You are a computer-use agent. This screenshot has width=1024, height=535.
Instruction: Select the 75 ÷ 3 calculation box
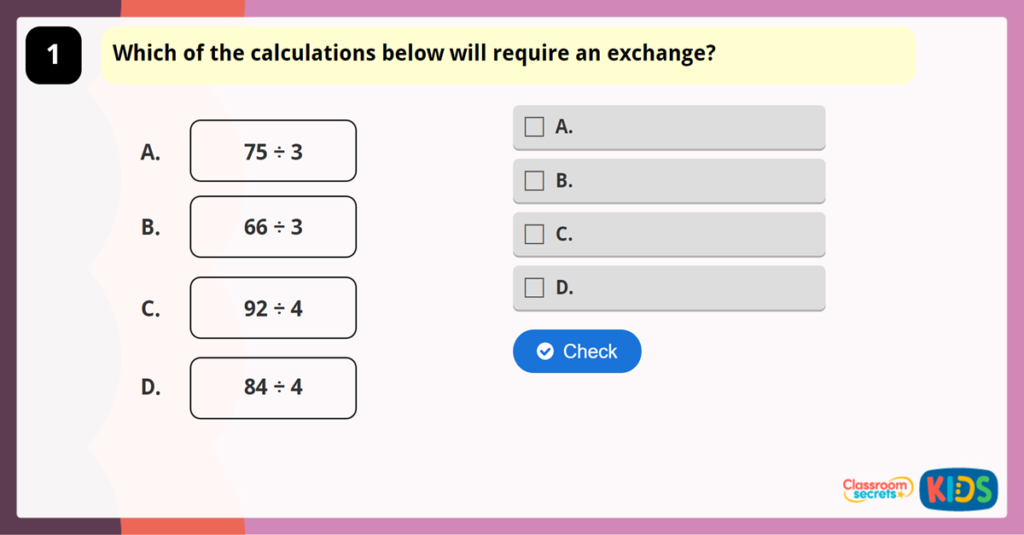click(273, 151)
